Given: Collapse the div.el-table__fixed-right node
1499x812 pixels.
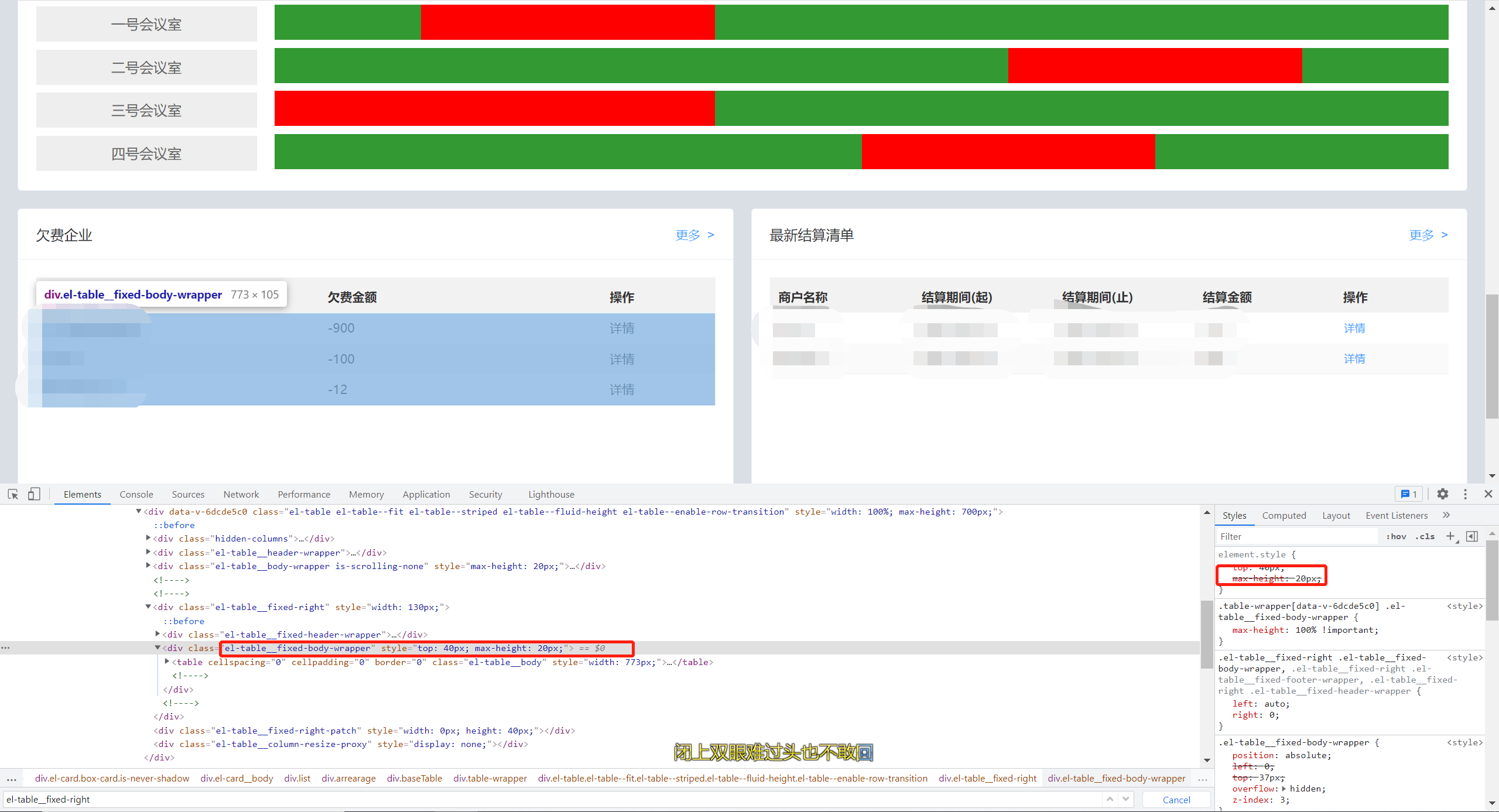Looking at the screenshot, I should pyautogui.click(x=148, y=607).
